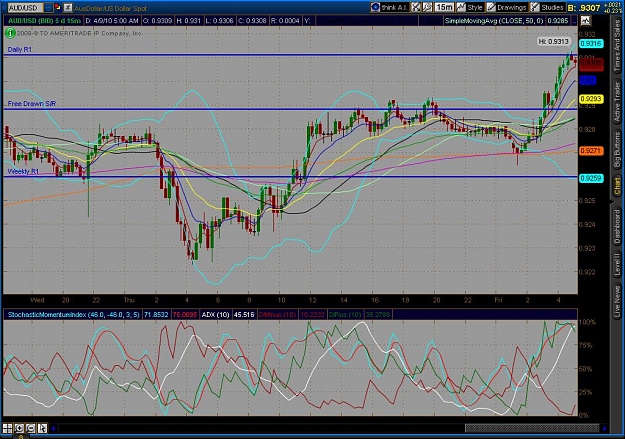Click the AUD/USD (BID) 5 d 15m label
The width and height of the screenshot is (625, 439).
pyautogui.click(x=44, y=20)
